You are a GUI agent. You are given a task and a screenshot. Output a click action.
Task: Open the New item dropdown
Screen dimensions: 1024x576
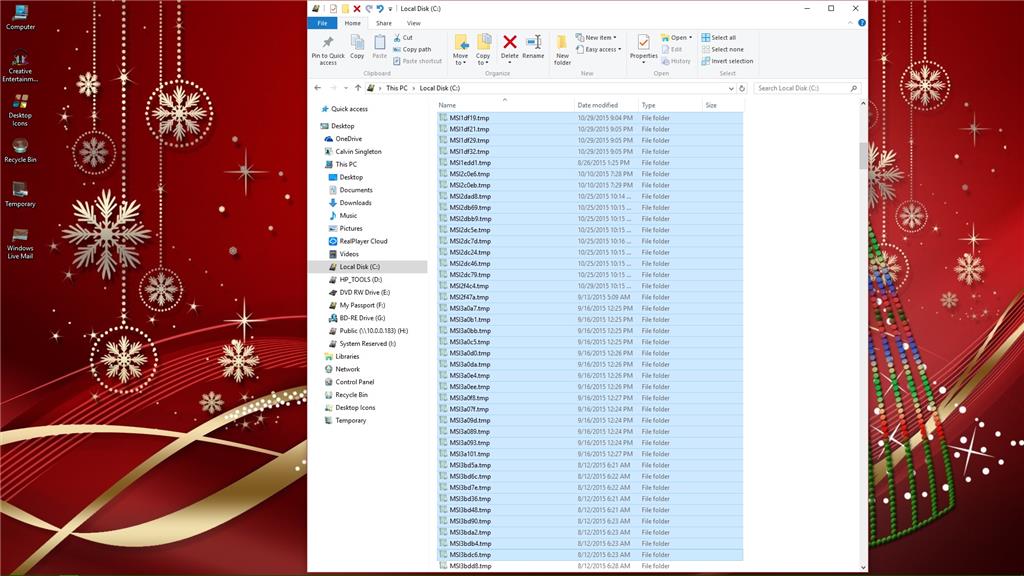coord(596,38)
